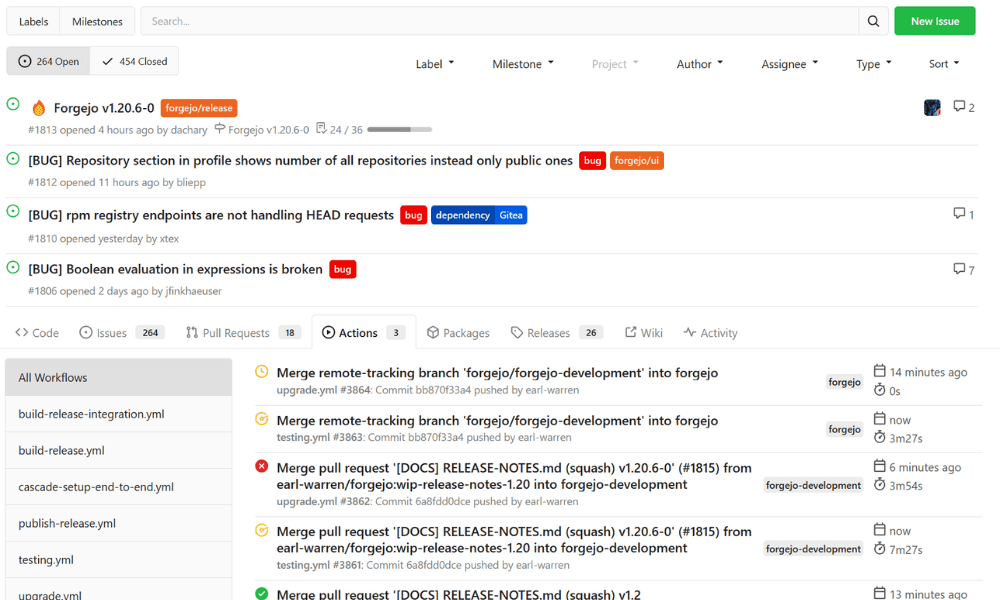Click running status icon of run #3863
Viewport: 1000px width, 600px height.
(x=261, y=419)
